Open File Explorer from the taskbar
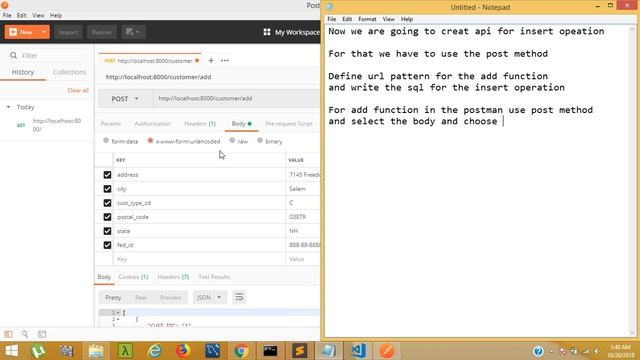 96,351
